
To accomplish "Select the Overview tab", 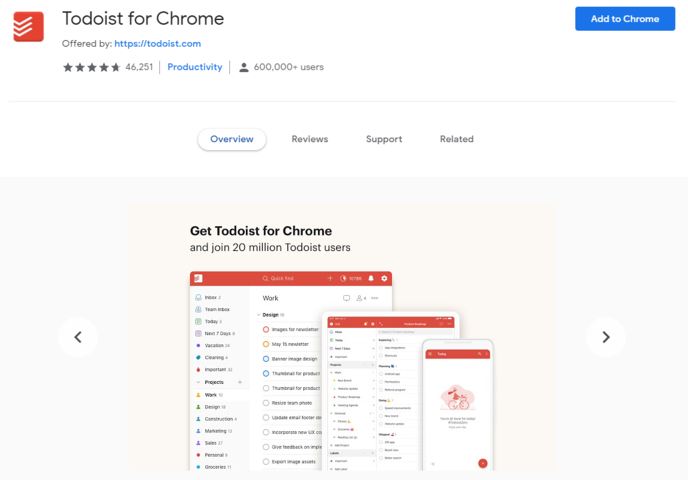I will pos(232,139).
